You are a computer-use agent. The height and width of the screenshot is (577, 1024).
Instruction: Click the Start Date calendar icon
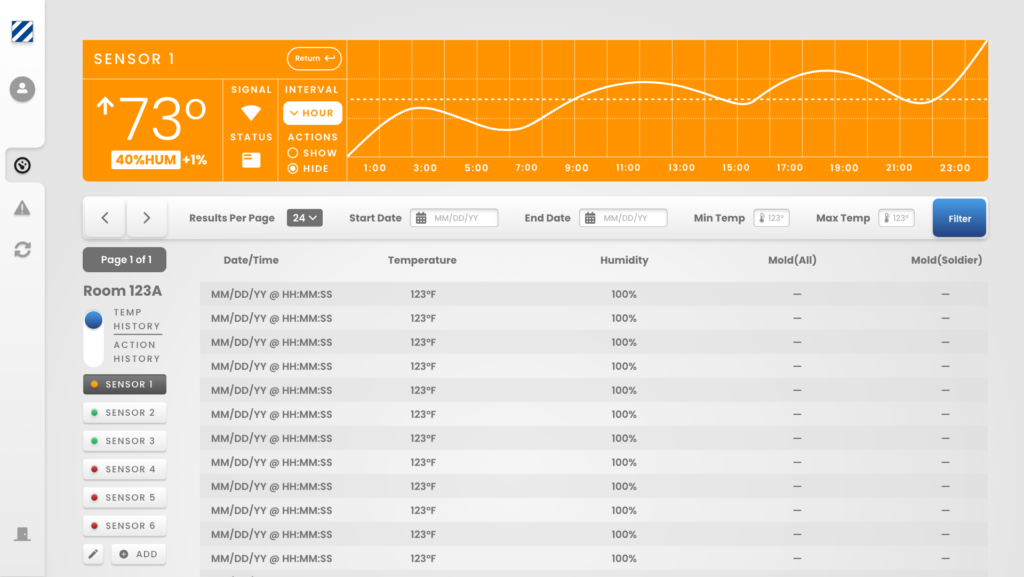point(421,218)
